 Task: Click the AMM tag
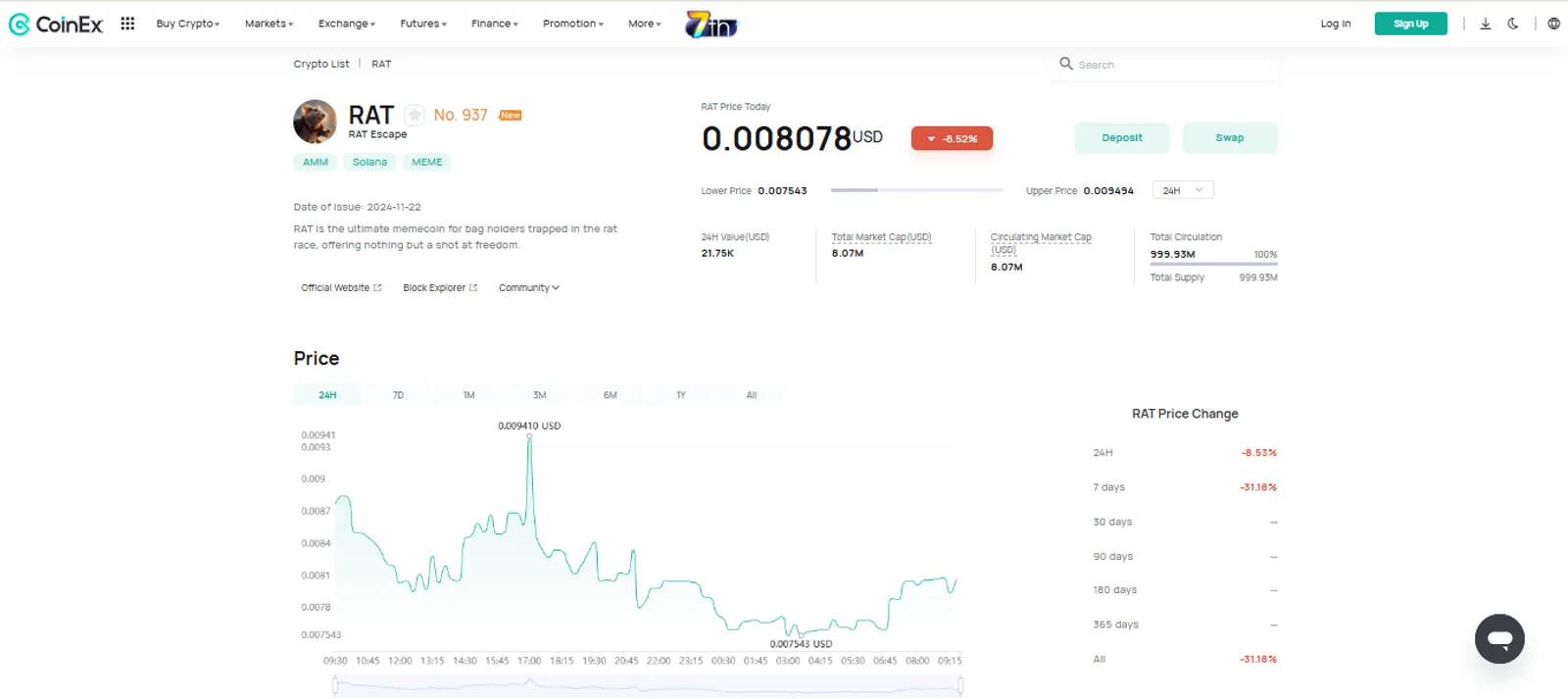pyautogui.click(x=316, y=162)
